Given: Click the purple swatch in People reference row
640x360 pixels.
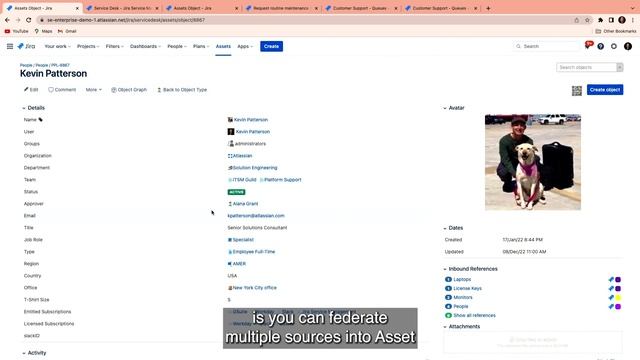Looking at the screenshot, I should coord(618,307).
